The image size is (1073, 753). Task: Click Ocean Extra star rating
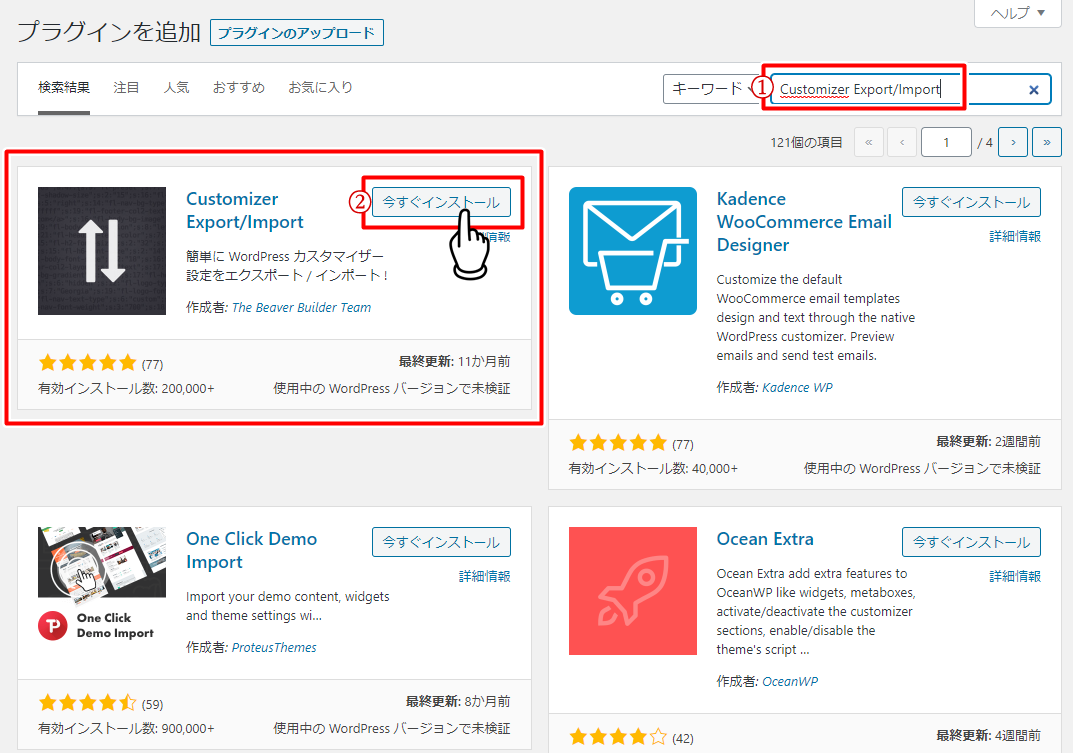coord(618,737)
